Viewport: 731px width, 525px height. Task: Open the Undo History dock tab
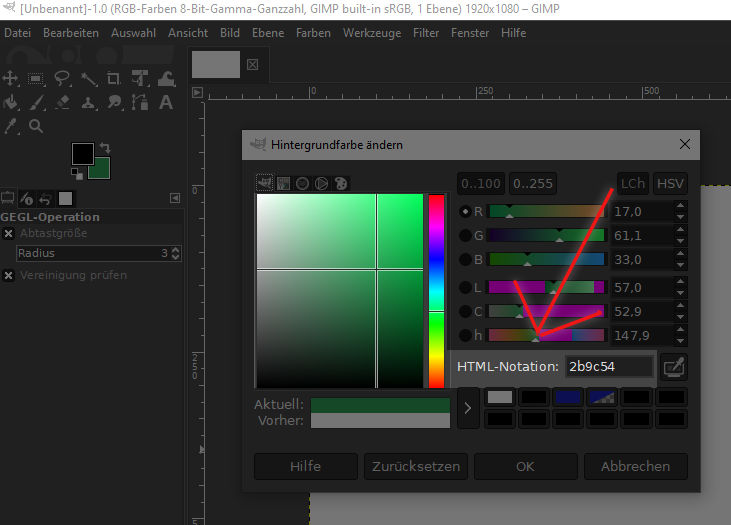coord(45,199)
